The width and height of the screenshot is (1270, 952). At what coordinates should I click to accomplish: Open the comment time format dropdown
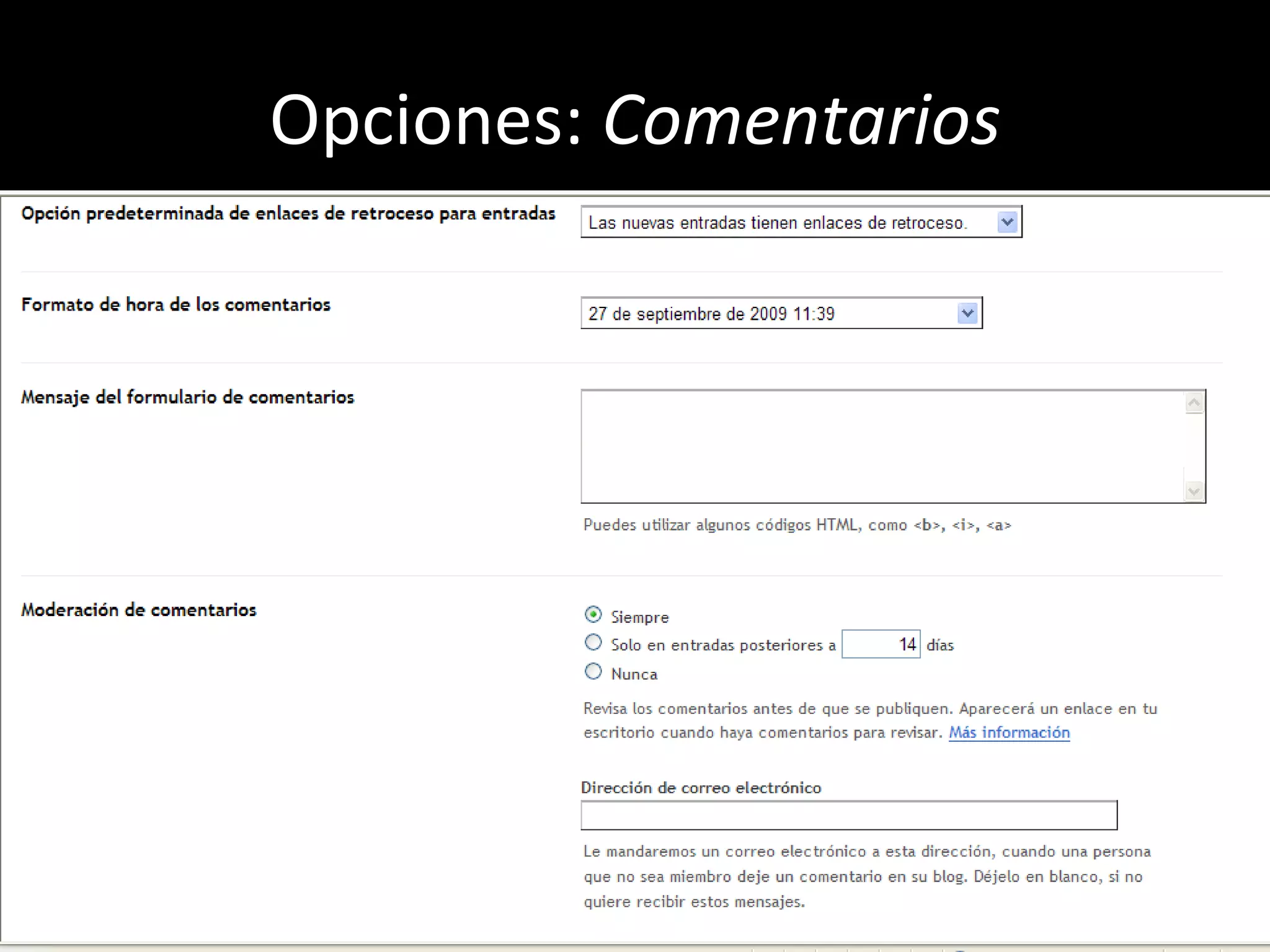[781, 313]
